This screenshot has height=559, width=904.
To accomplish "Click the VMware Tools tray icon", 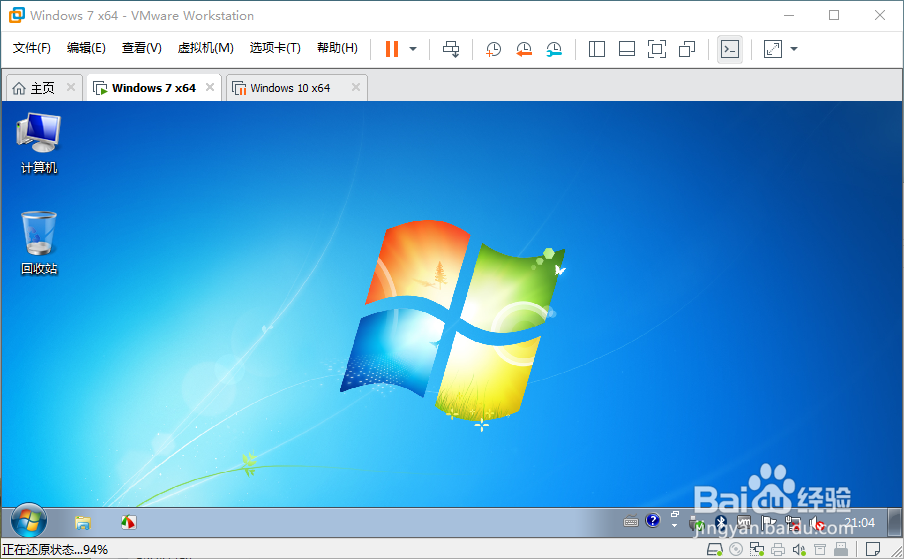I will point(744,522).
